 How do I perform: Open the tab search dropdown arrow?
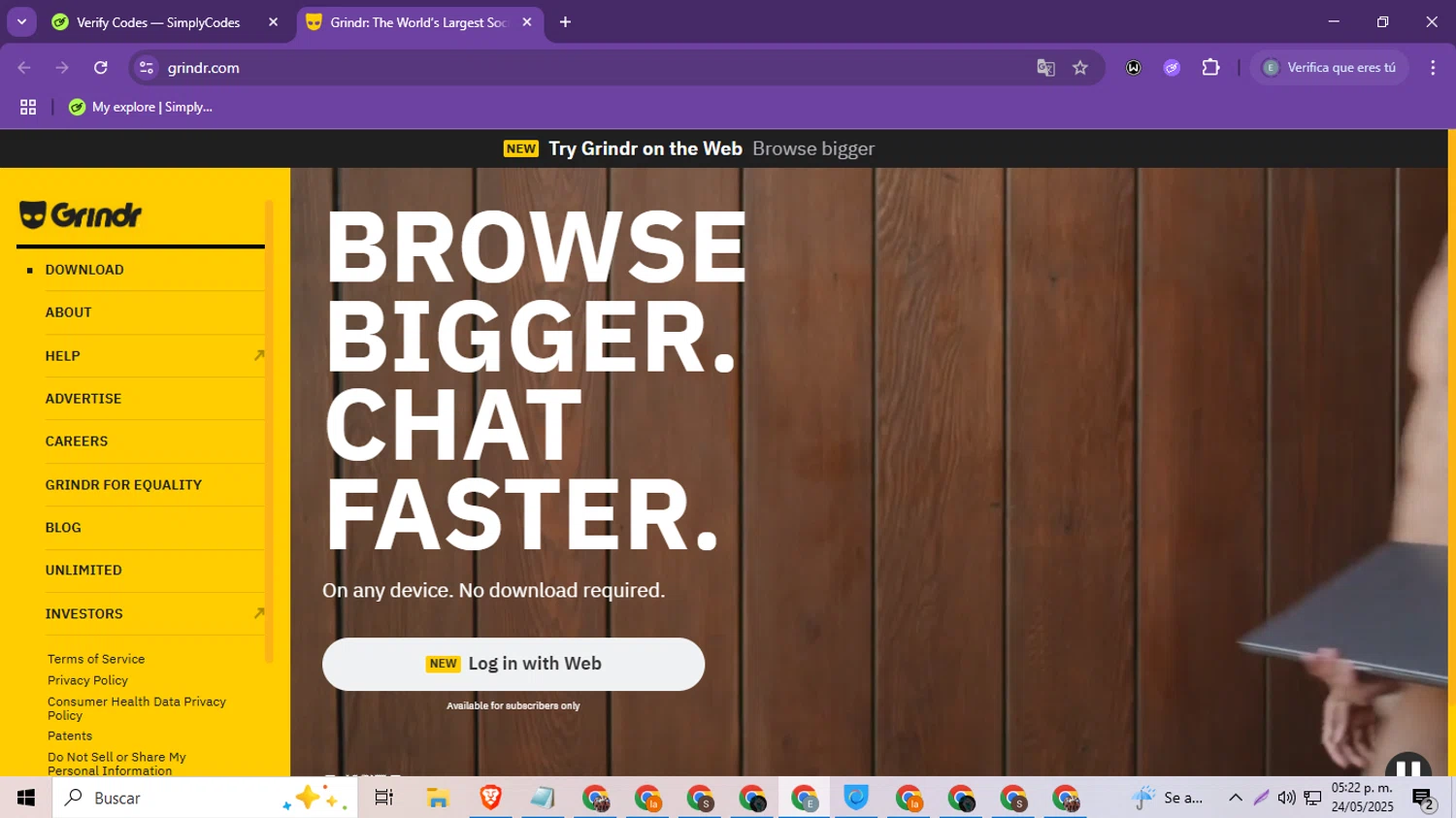tap(21, 21)
